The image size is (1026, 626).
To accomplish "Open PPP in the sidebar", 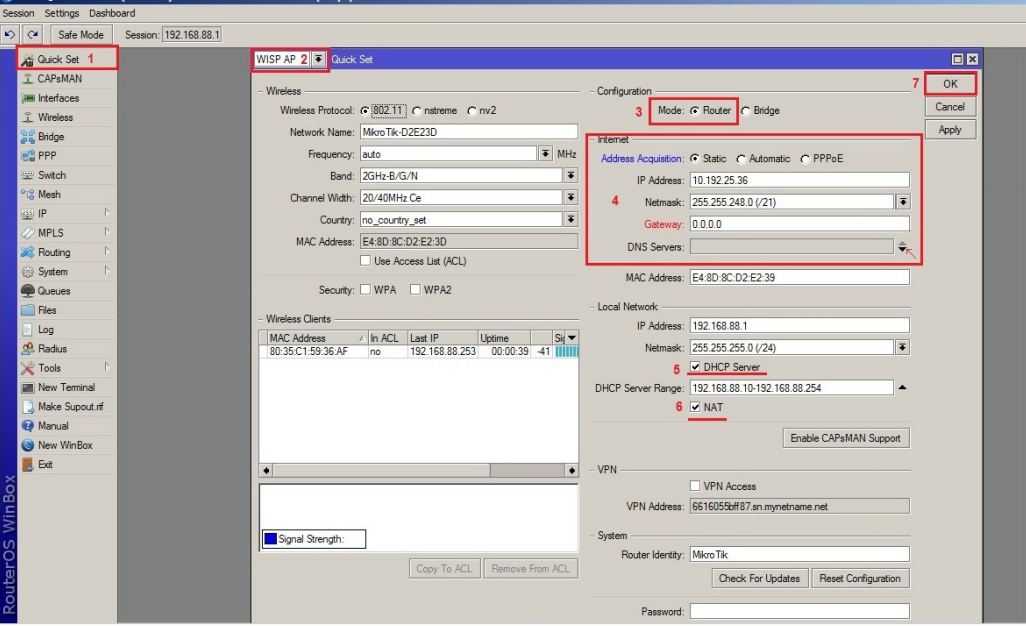I will coord(67,156).
